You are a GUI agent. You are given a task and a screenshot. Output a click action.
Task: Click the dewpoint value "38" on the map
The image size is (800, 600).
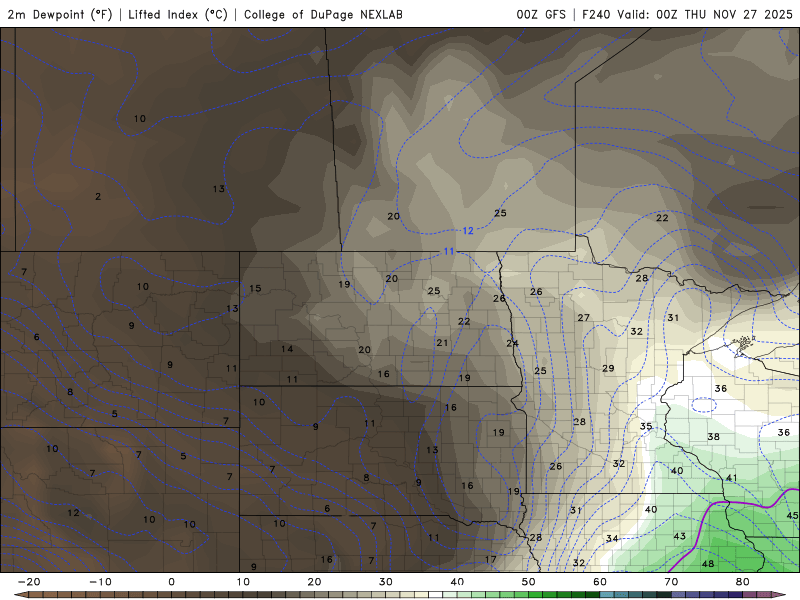pos(713,437)
